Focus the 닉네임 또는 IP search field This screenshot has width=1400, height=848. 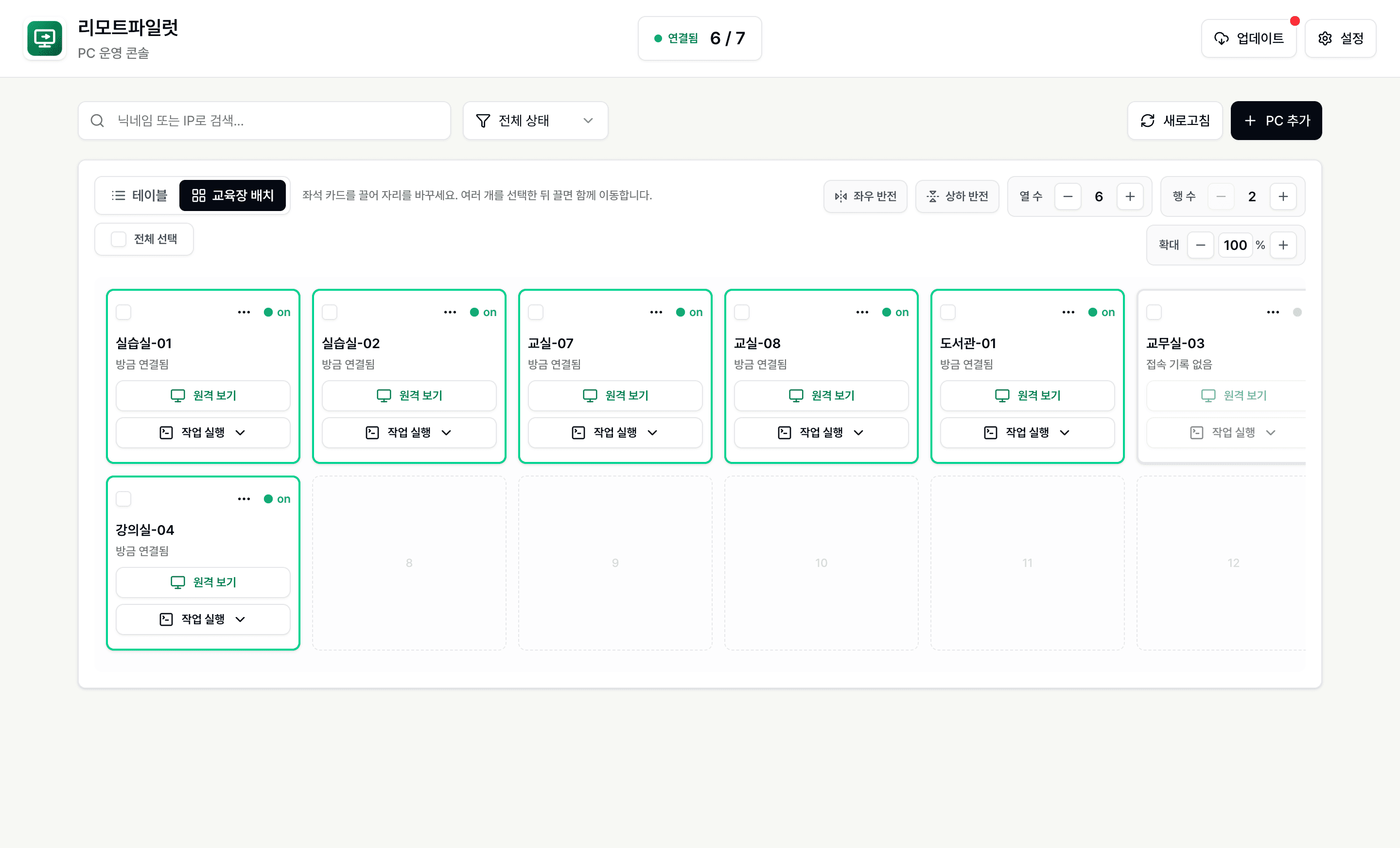[264, 121]
